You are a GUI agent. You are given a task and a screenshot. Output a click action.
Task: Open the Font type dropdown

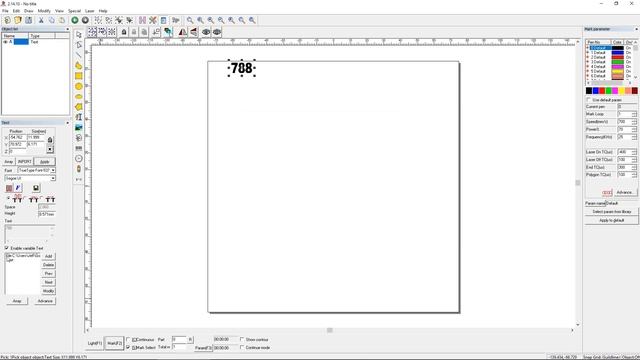pyautogui.click(x=53, y=170)
